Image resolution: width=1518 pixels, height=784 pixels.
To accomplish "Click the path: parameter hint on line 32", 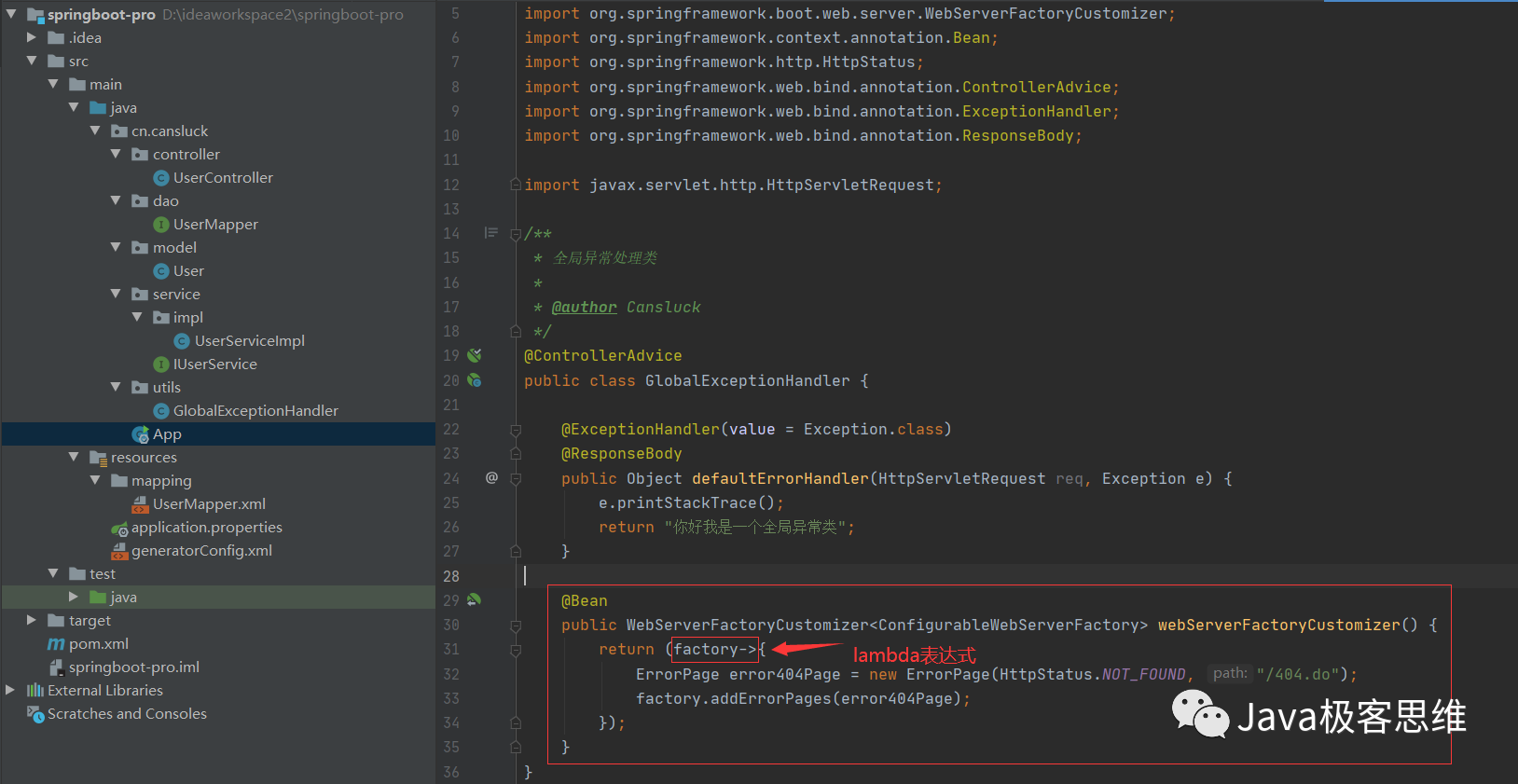I will pyautogui.click(x=1230, y=673).
